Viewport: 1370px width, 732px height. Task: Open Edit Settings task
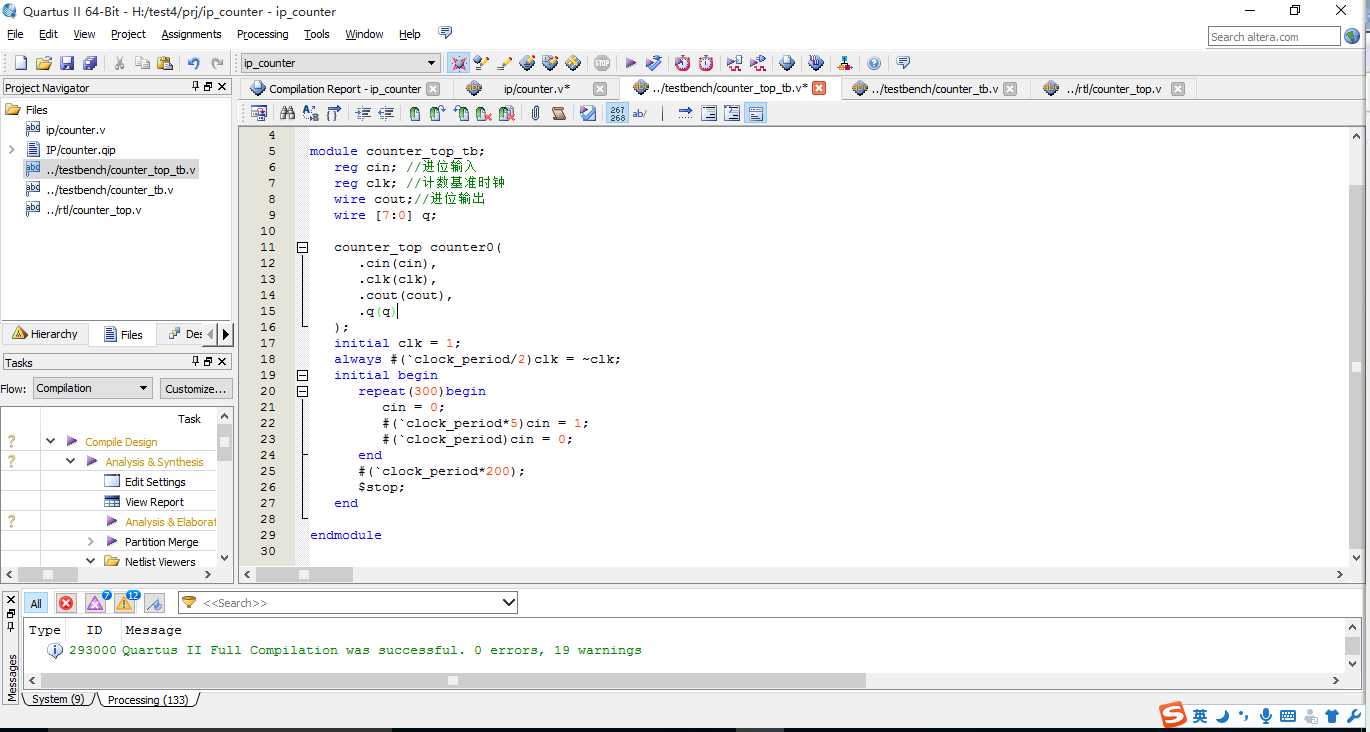click(155, 481)
